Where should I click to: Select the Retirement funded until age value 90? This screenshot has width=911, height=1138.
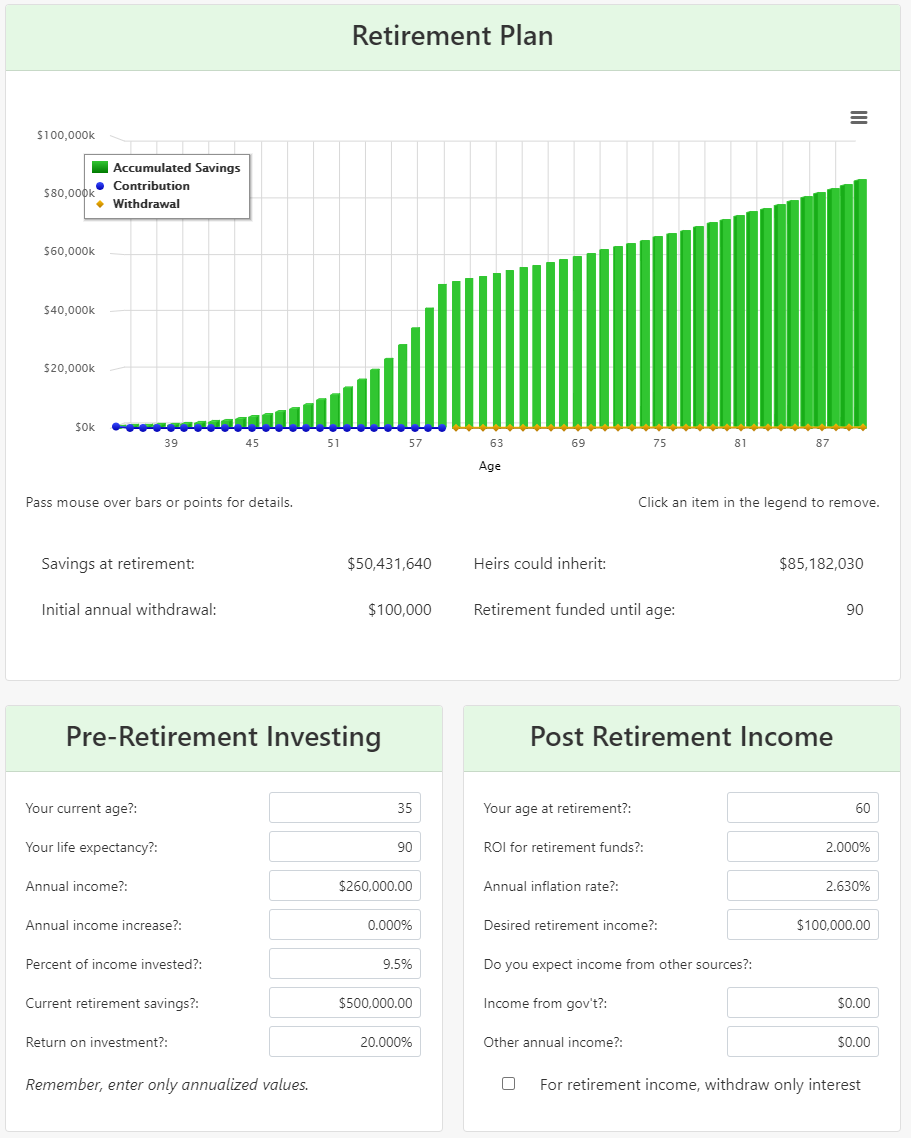[x=855, y=610]
